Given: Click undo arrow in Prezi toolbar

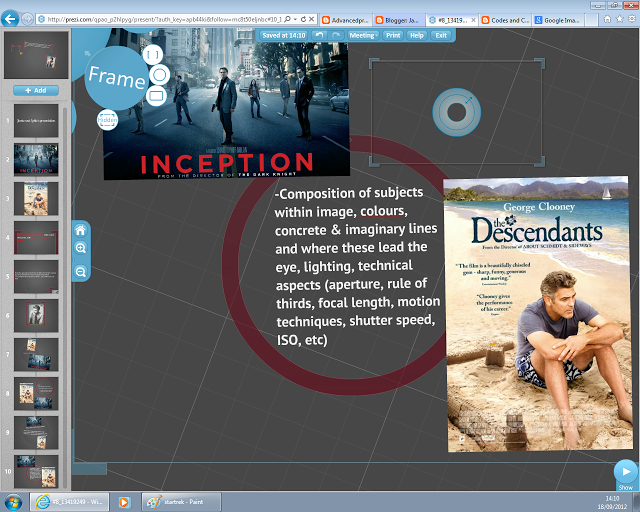Looking at the screenshot, I should 319,36.
